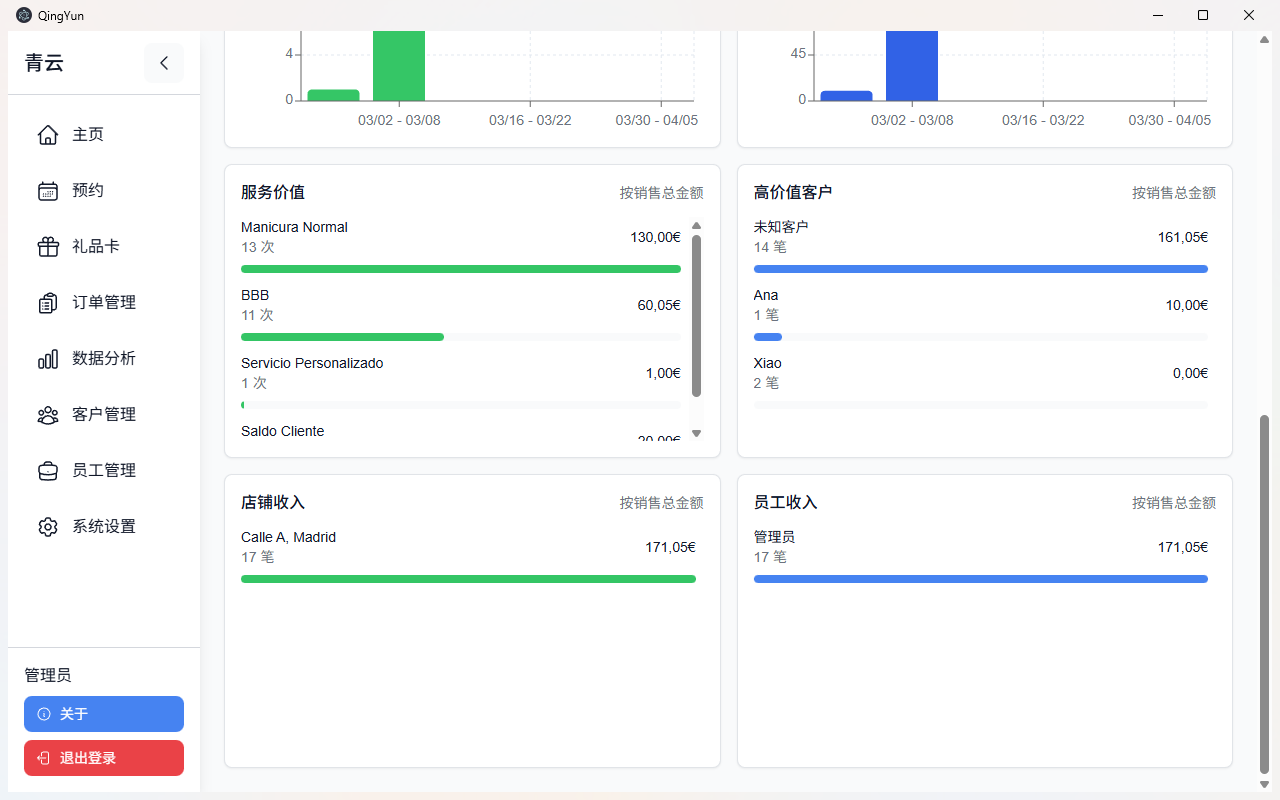Click the tall green bar in left chart

click(399, 66)
